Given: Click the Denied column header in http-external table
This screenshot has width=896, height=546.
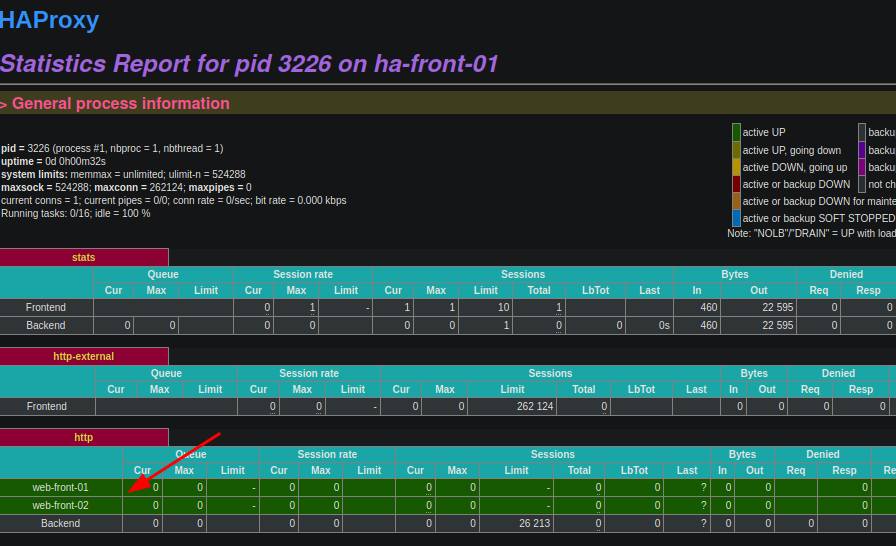Looking at the screenshot, I should [x=838, y=373].
